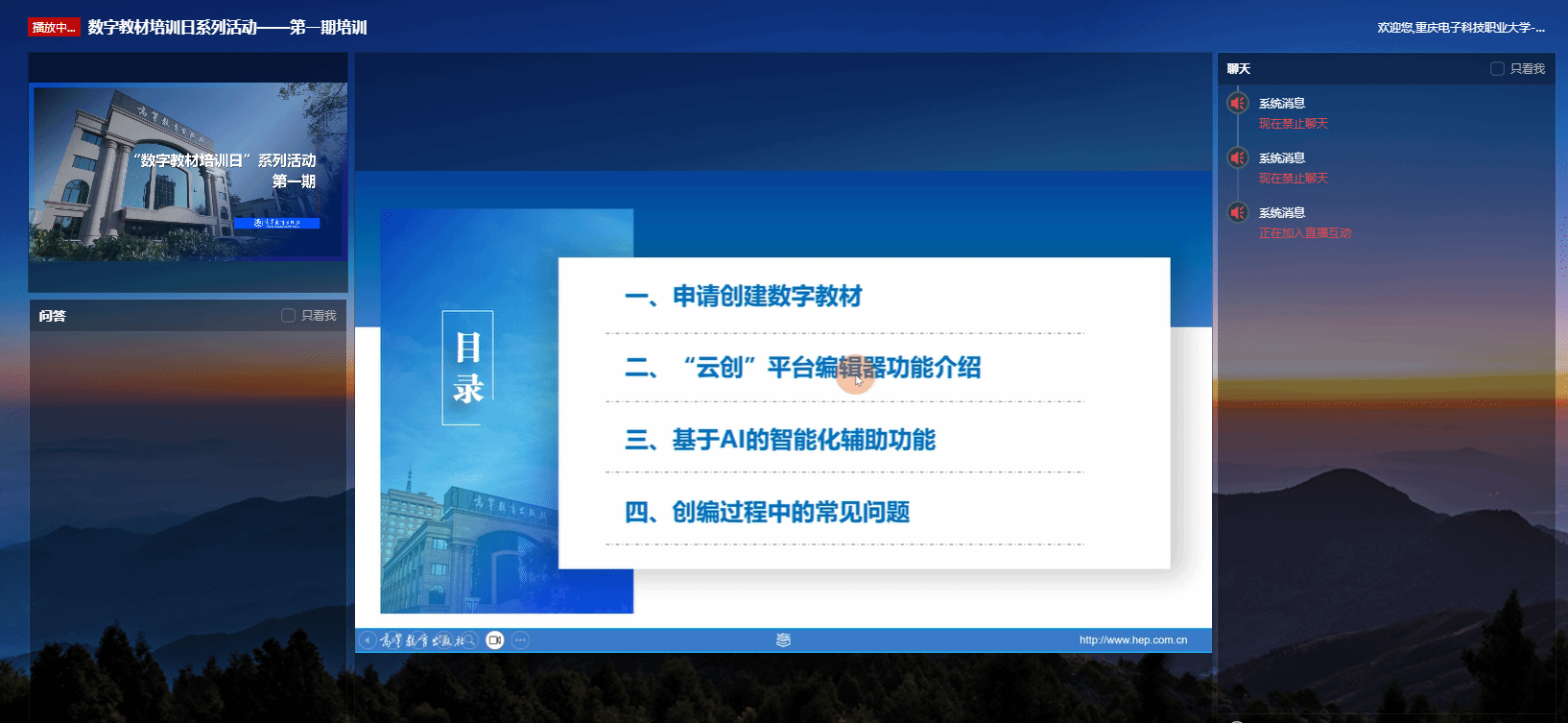Click the magnifier icon in slide toolbar
Screen dimensions: 1568x723
point(470,640)
